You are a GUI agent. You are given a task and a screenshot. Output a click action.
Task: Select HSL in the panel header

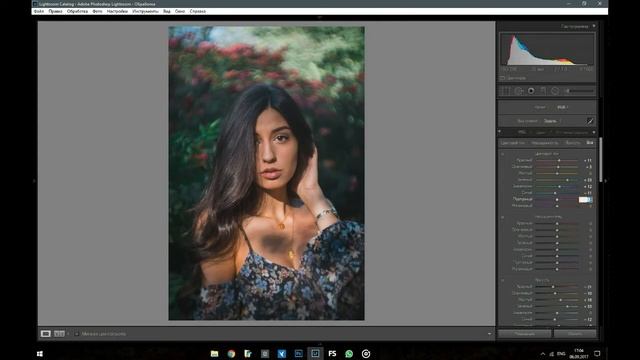click(522, 132)
